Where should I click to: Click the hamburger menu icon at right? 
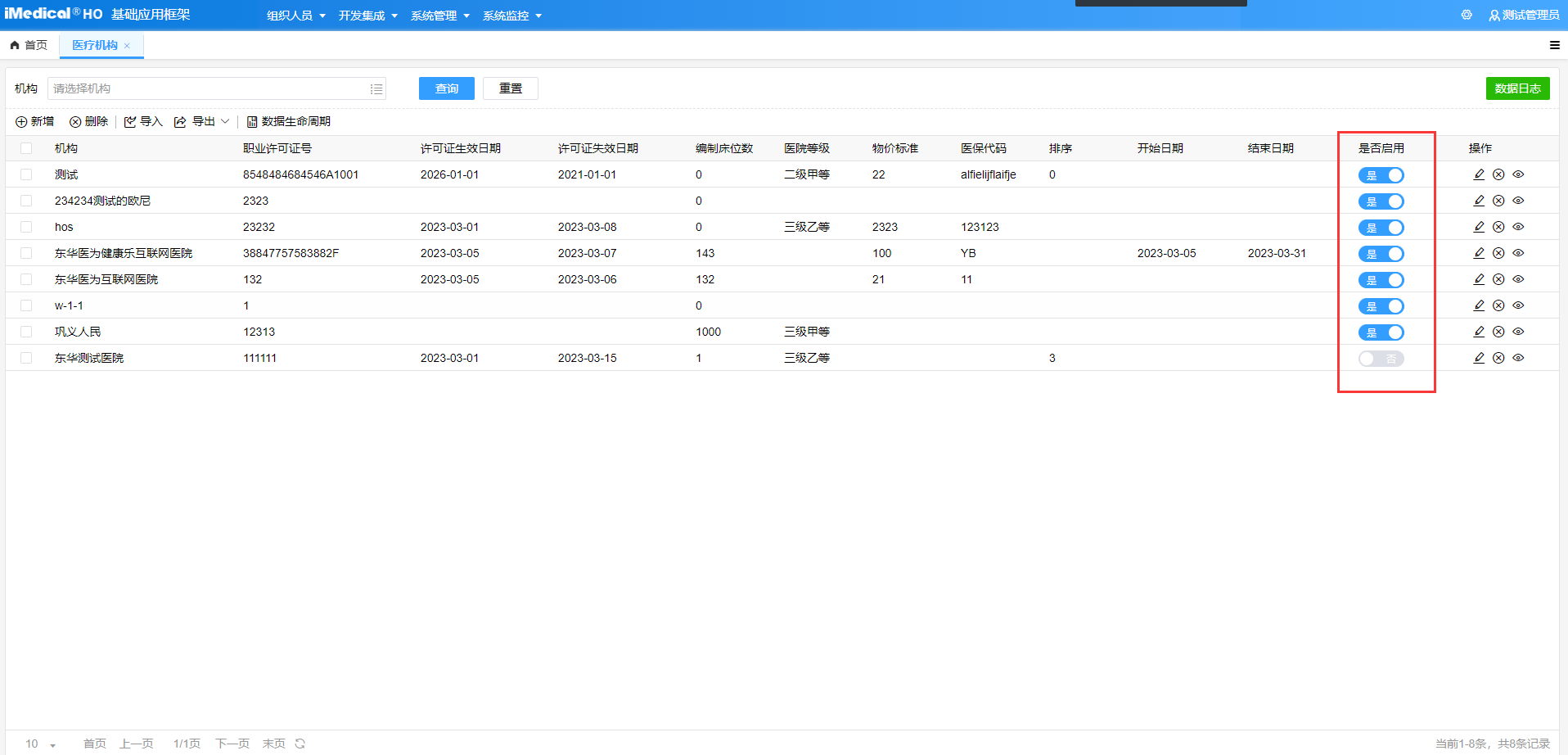[1554, 45]
